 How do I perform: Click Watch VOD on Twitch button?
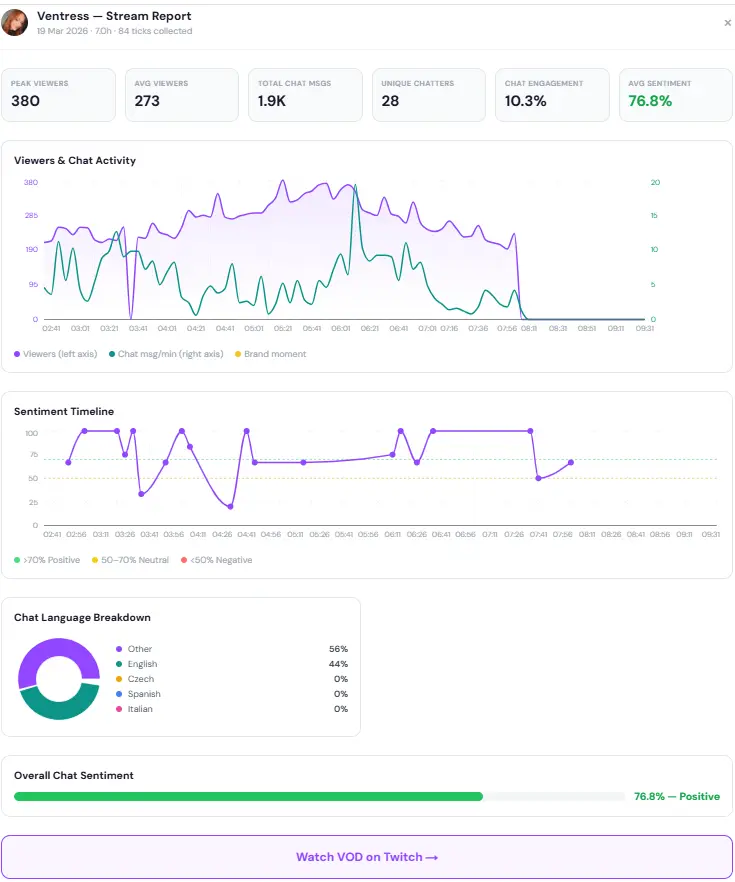point(367,857)
